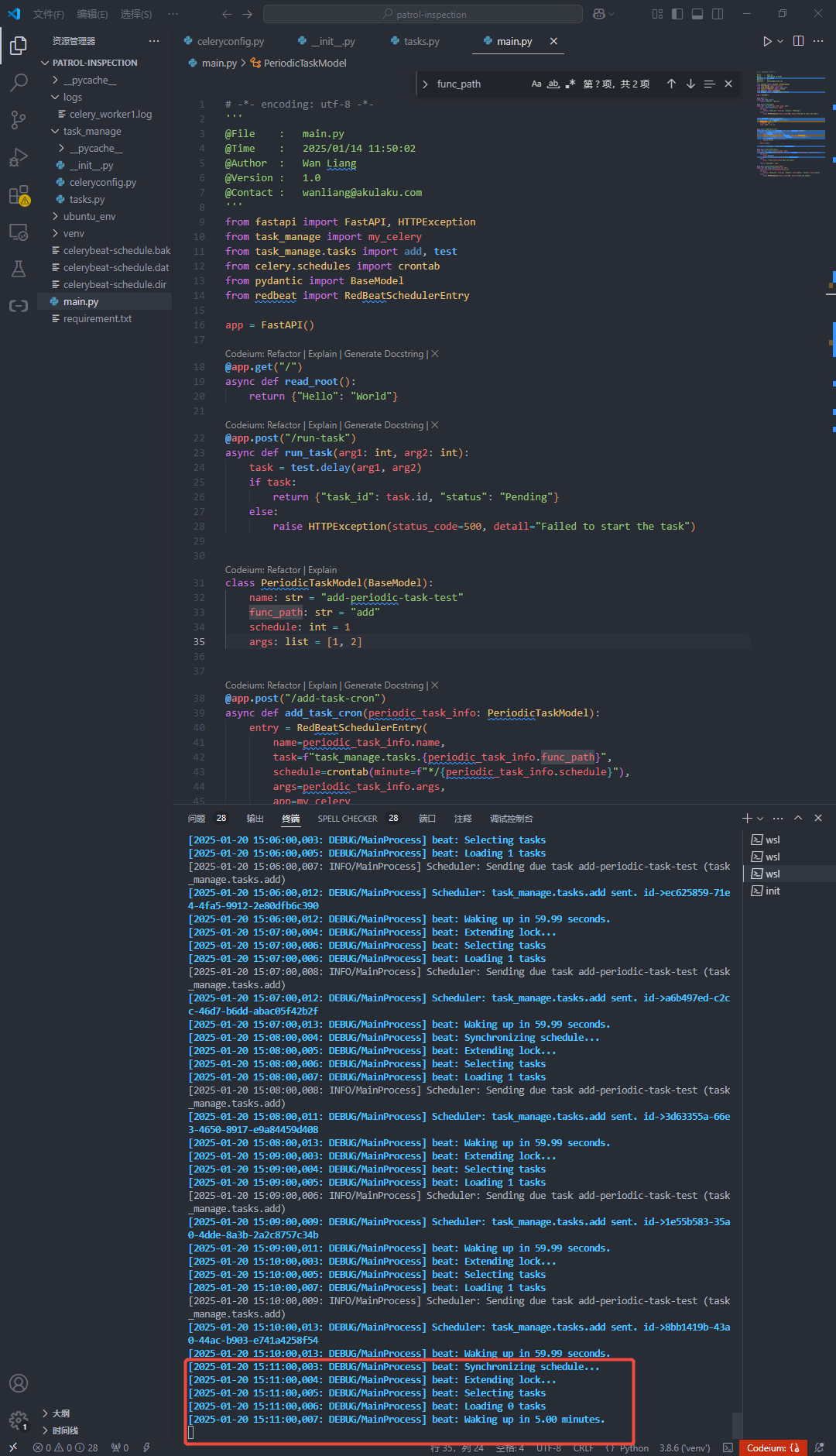Open the Accounts menu icon
Viewport: 836px width, 1456px height.
[19, 1383]
